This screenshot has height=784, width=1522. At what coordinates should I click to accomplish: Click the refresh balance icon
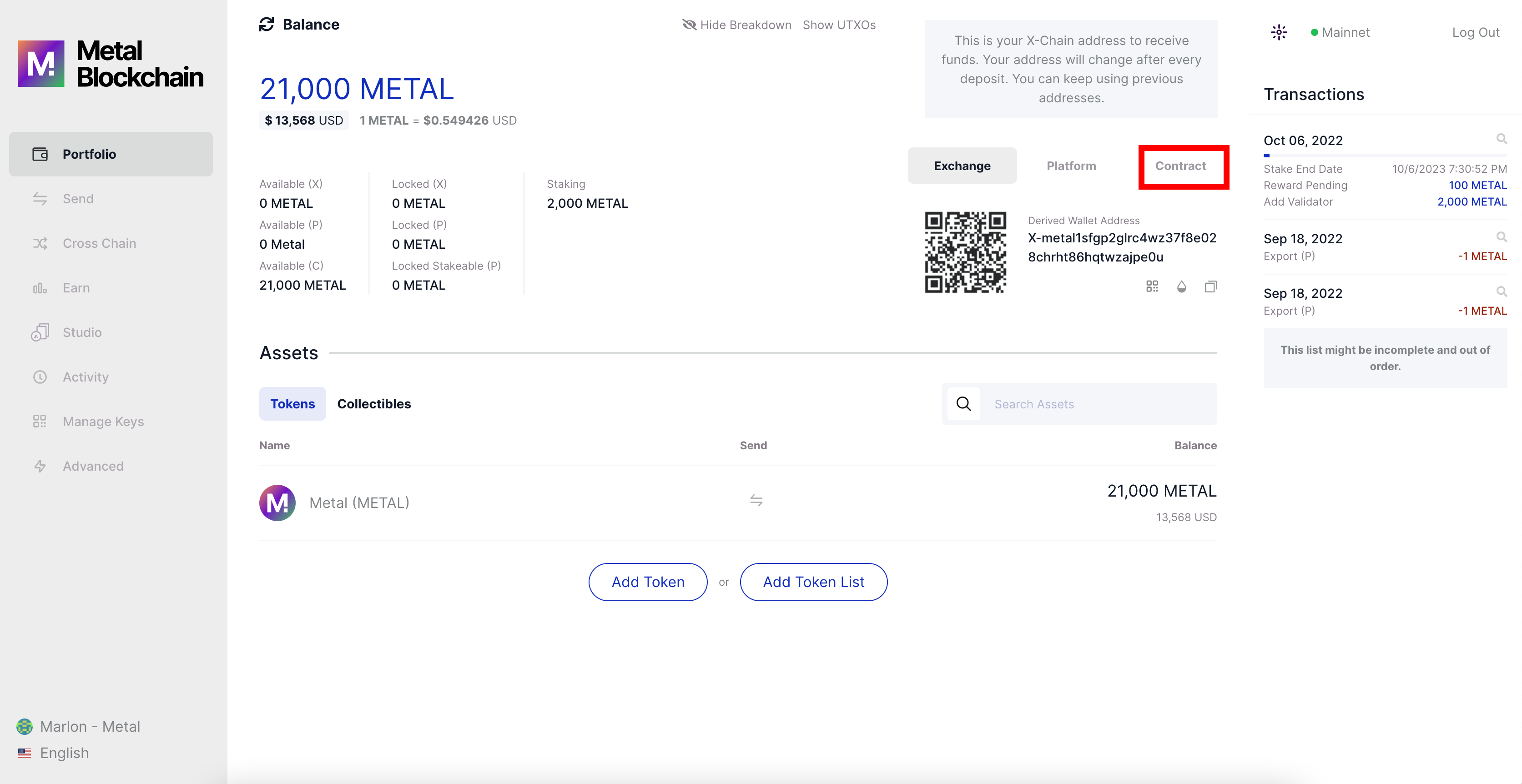267,24
